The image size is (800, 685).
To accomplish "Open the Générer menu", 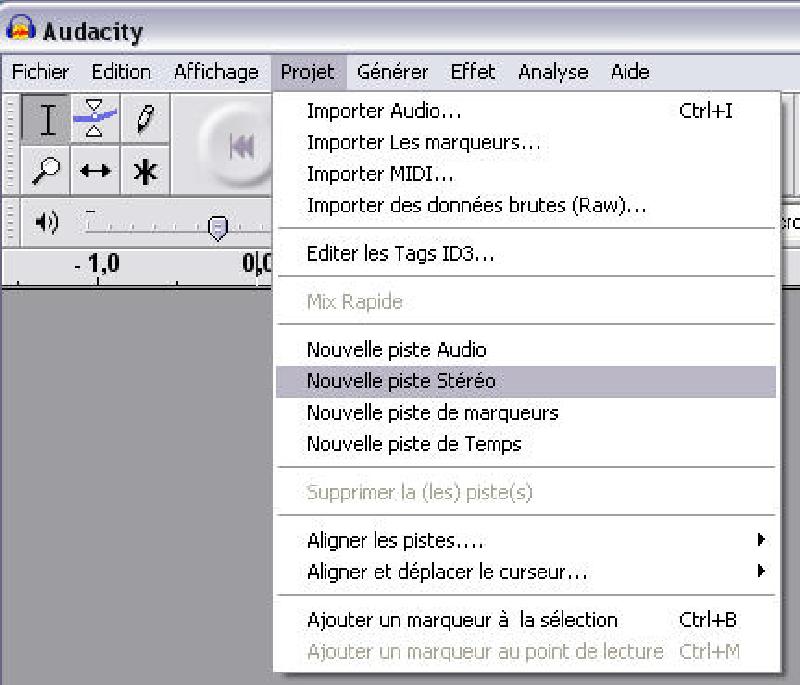I will (x=392, y=72).
